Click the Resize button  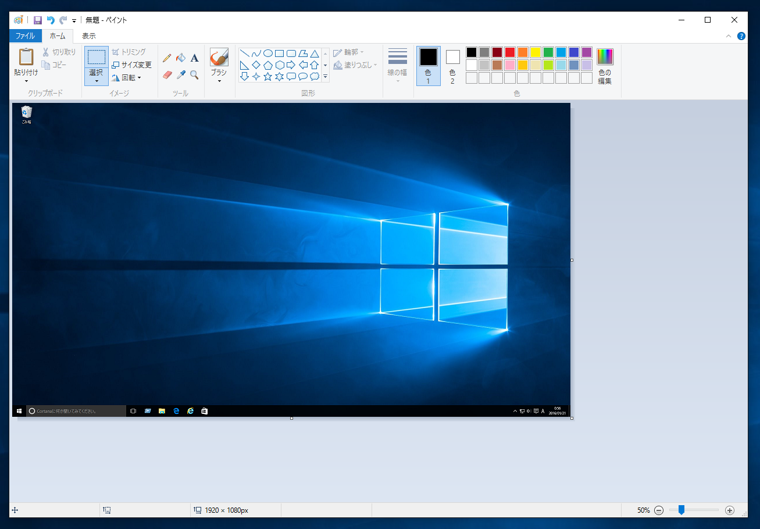132,64
